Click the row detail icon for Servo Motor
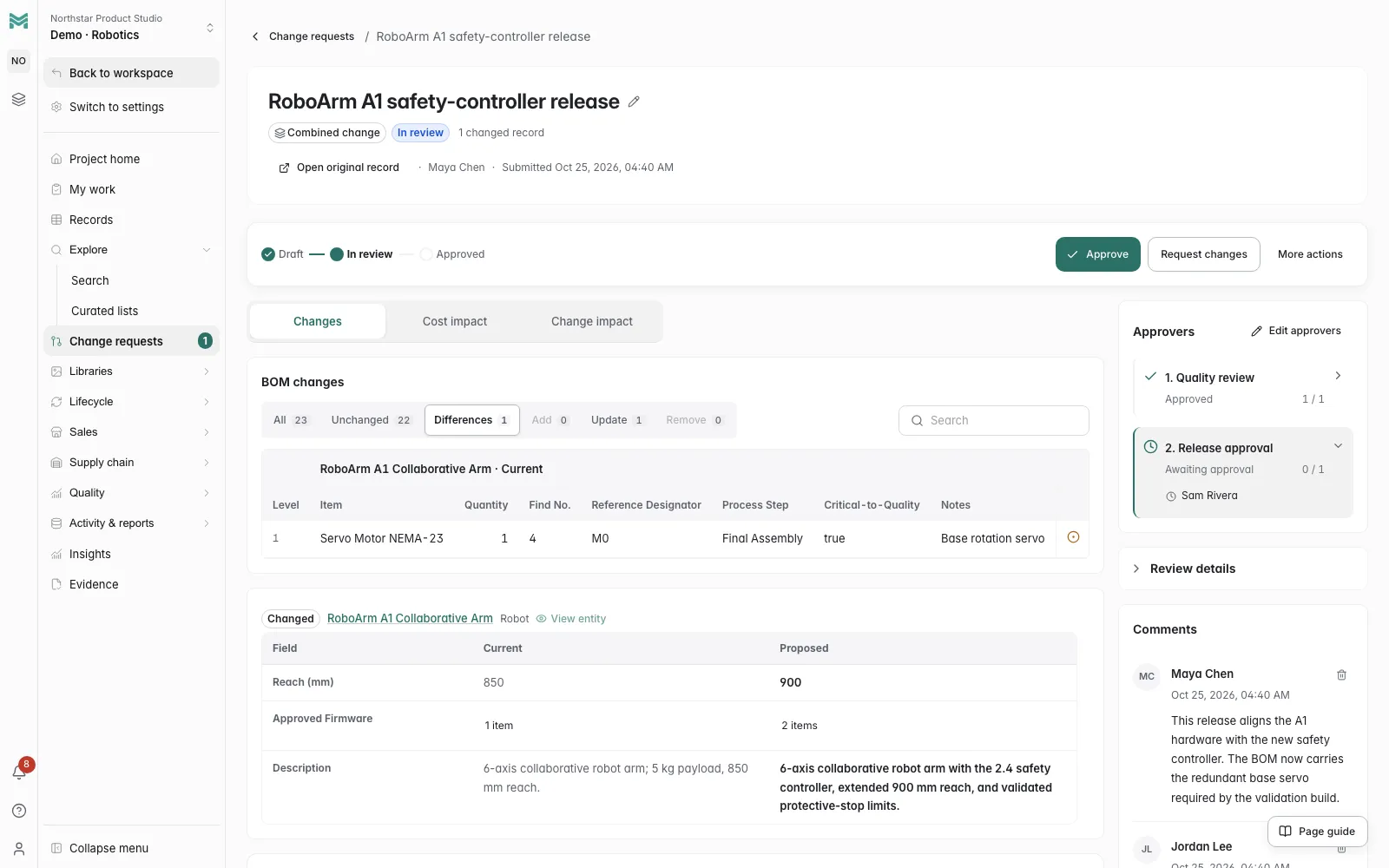The image size is (1389, 868). pyautogui.click(x=1073, y=537)
